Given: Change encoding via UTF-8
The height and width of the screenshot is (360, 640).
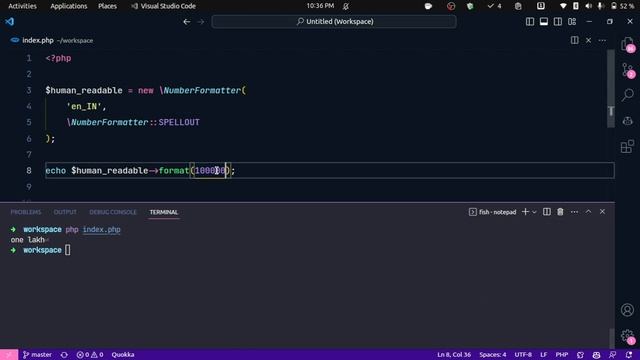Looking at the screenshot, I should click(x=523, y=355).
